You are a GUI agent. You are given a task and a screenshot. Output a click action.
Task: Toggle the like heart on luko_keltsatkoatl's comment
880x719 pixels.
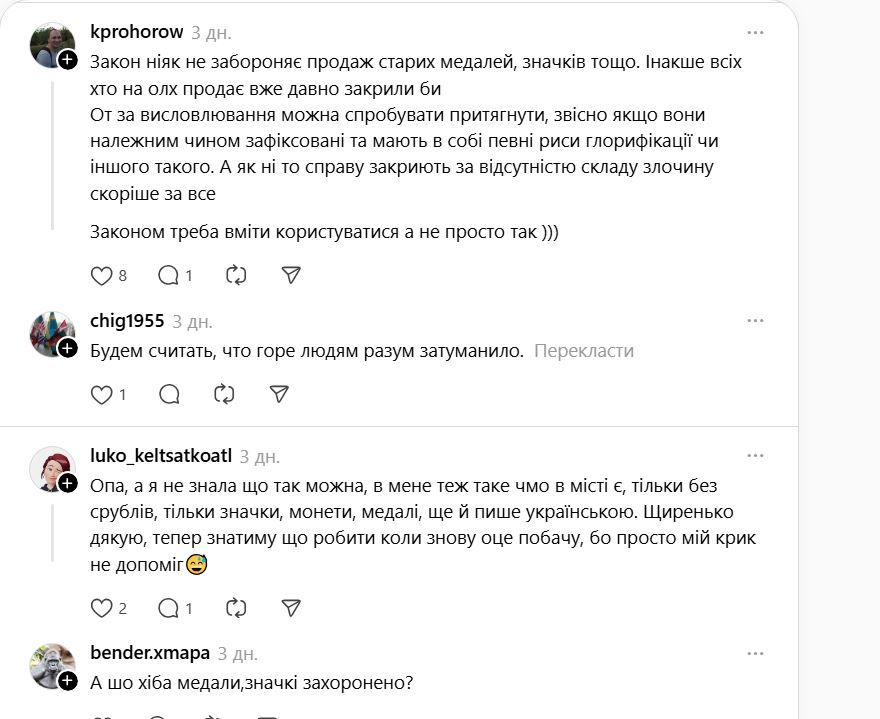point(100,607)
